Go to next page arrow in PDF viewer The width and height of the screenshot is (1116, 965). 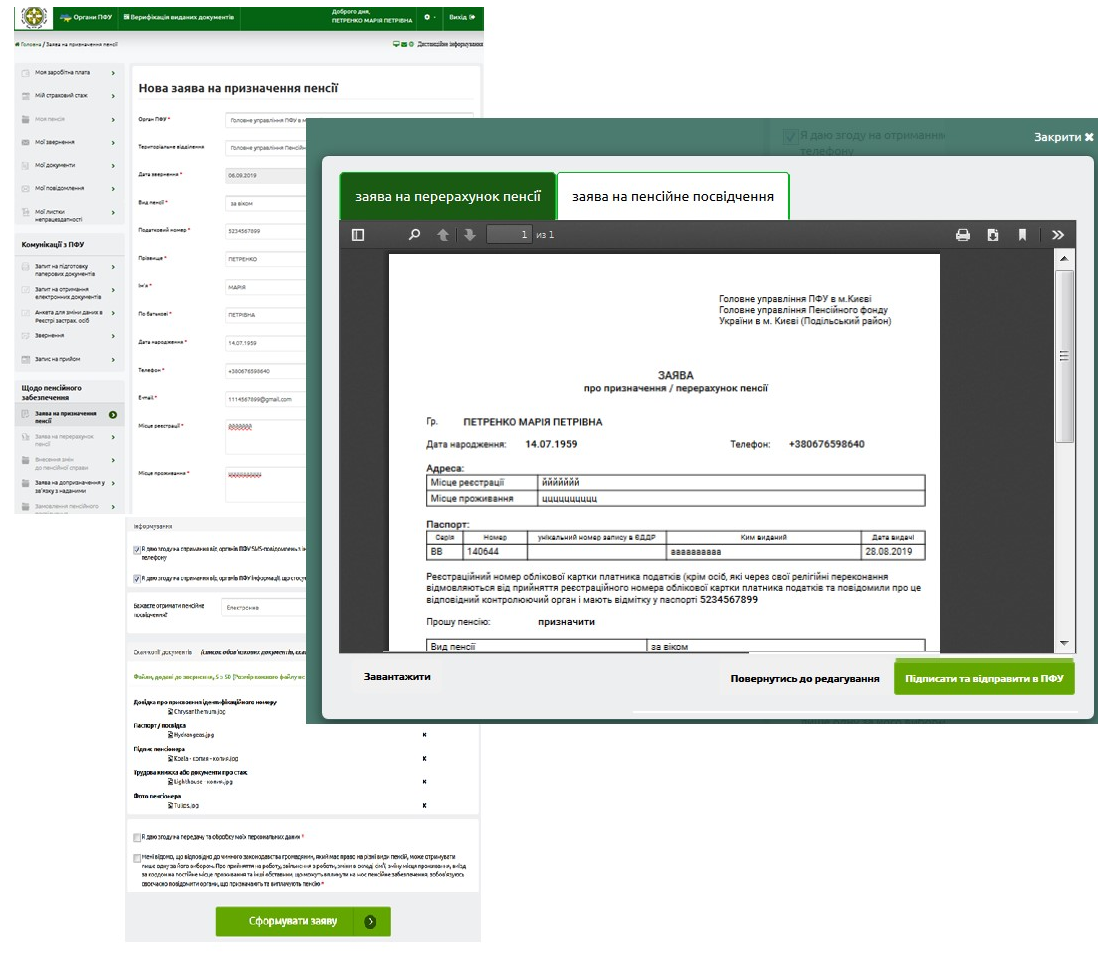pyautogui.click(x=470, y=235)
